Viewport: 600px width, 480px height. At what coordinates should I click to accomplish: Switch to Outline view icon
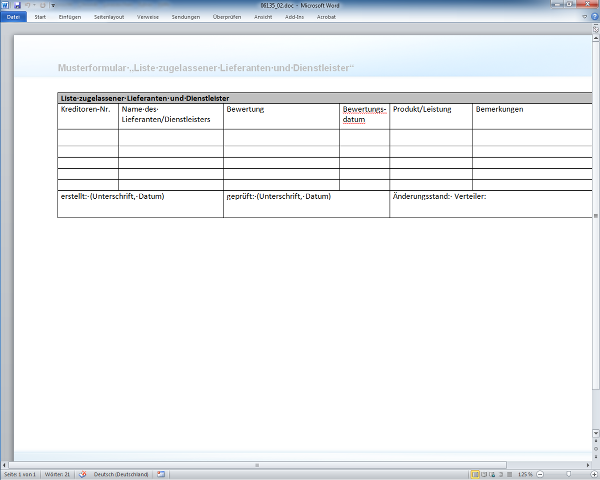coord(500,473)
